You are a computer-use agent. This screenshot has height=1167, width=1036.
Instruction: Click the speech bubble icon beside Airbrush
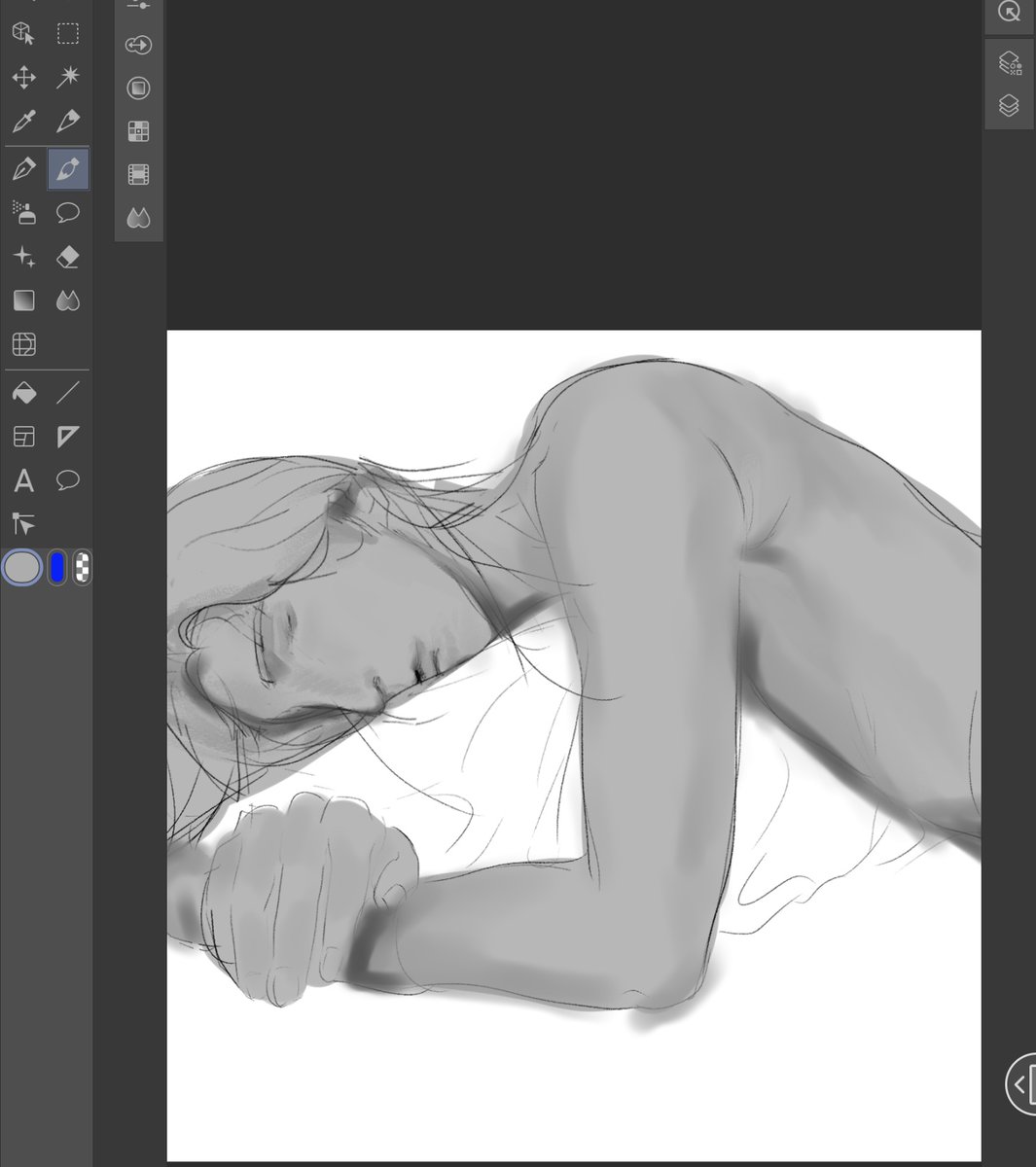(68, 212)
